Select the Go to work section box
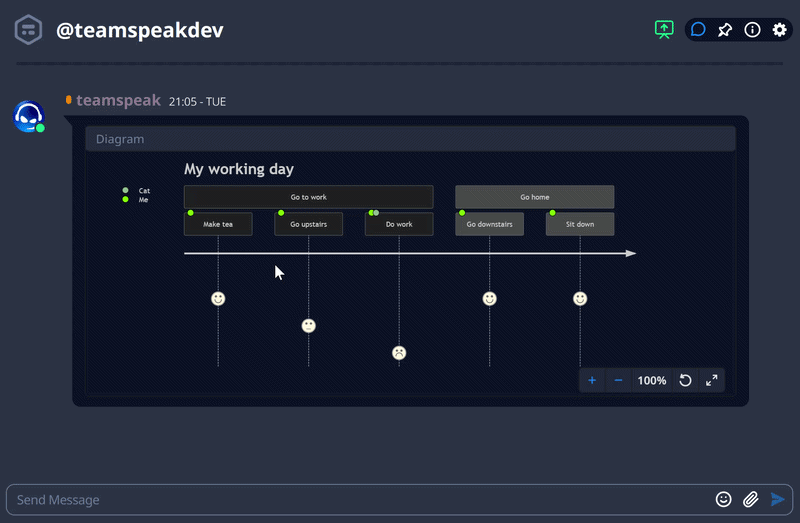This screenshot has width=800, height=523. pos(308,197)
